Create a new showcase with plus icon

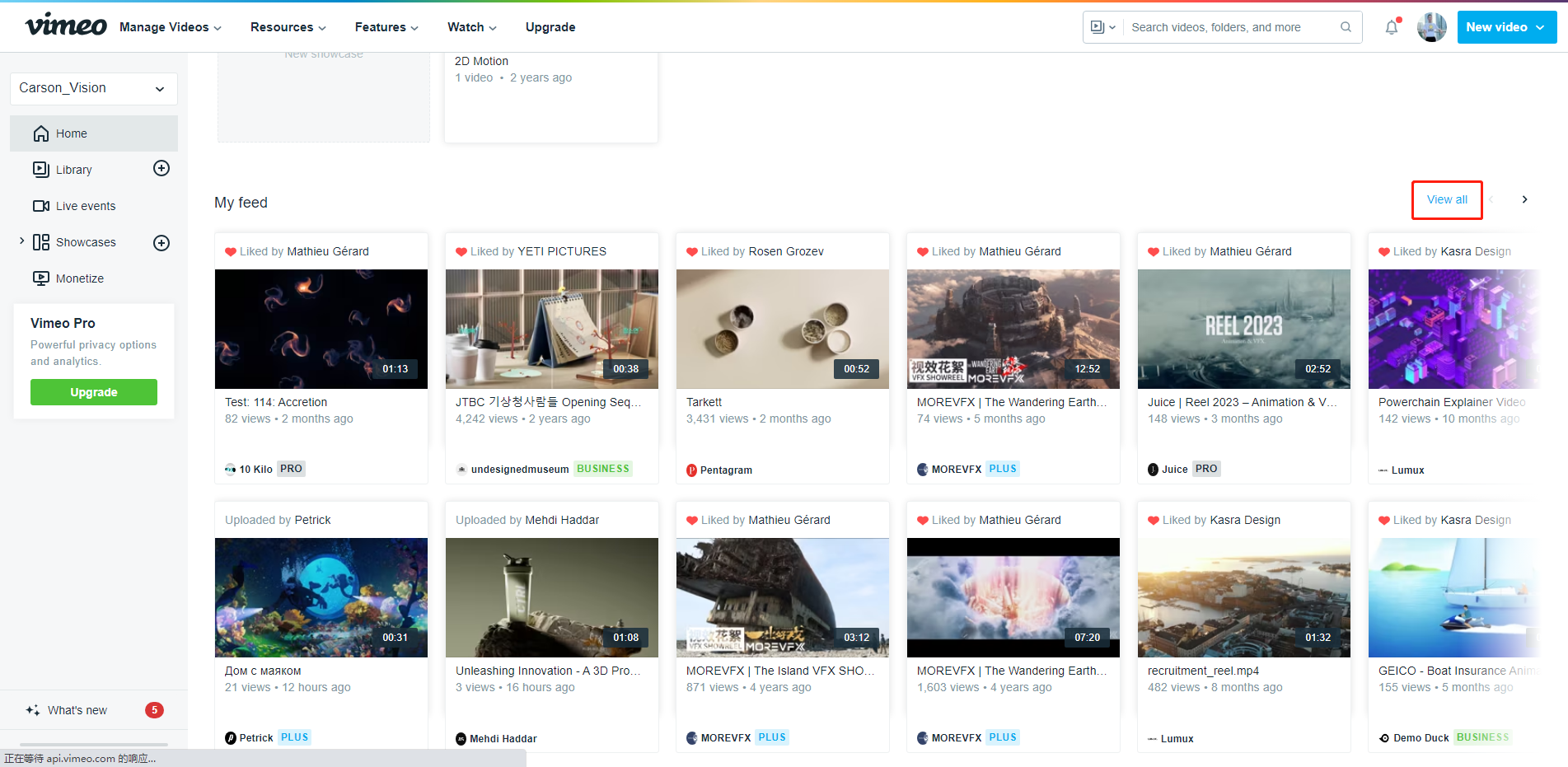161,242
